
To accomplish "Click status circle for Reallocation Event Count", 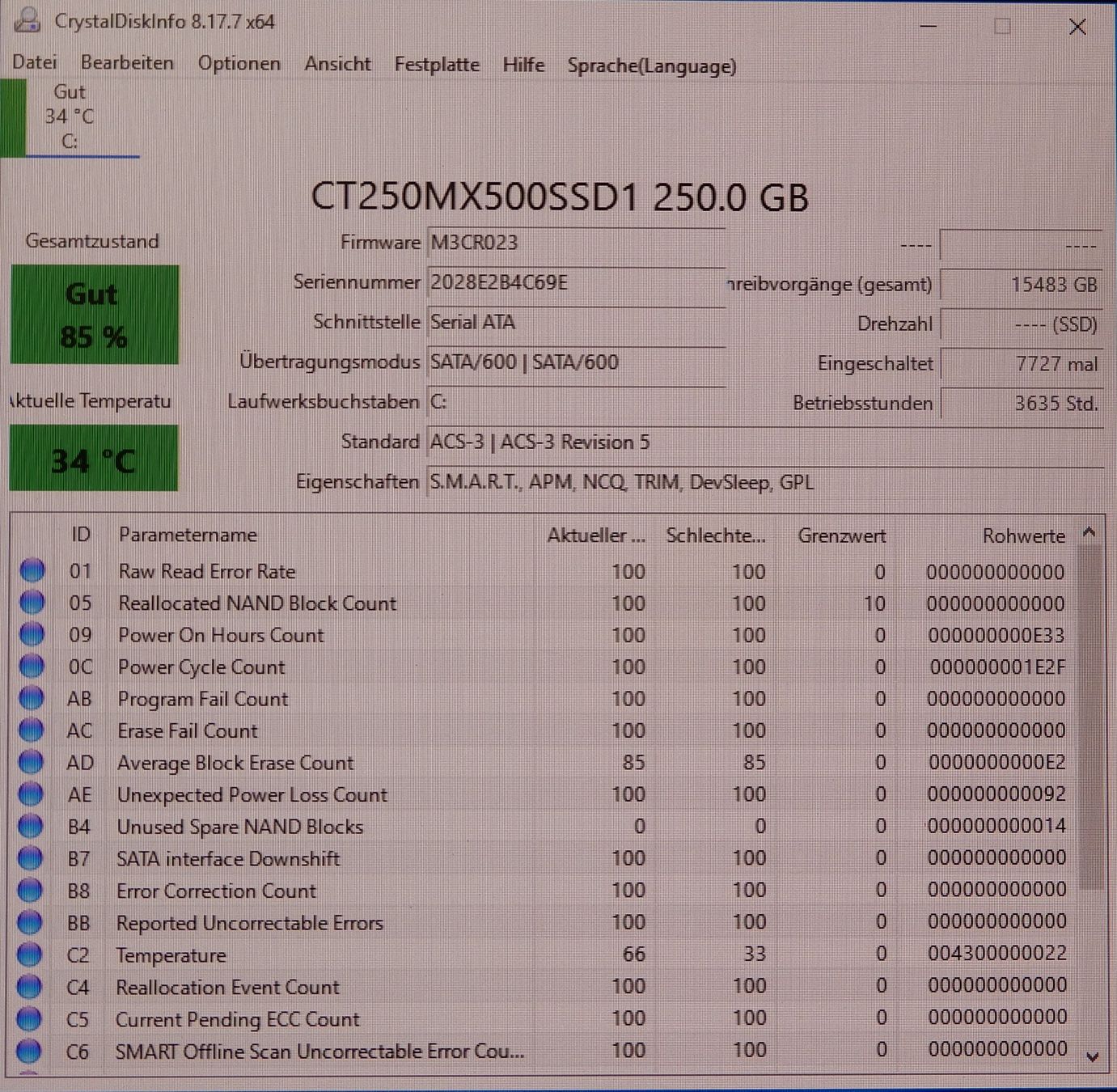I will (28, 986).
